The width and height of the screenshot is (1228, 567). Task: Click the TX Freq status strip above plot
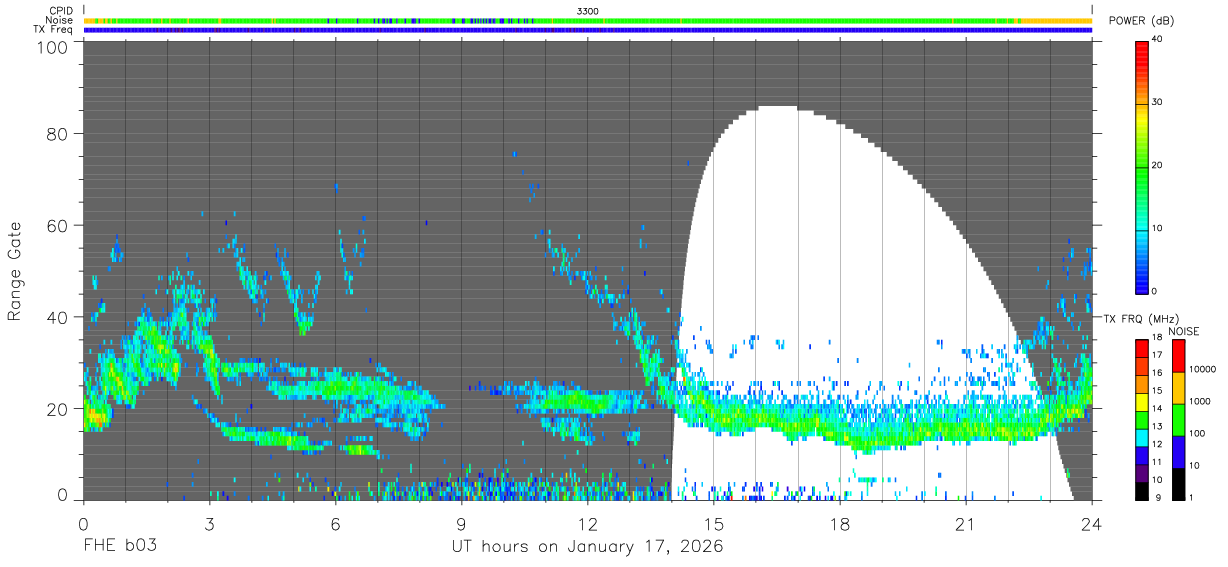tap(587, 30)
